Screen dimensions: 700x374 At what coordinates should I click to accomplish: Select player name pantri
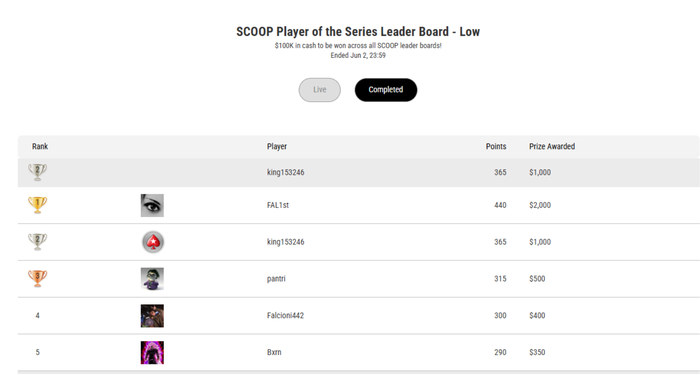click(276, 279)
